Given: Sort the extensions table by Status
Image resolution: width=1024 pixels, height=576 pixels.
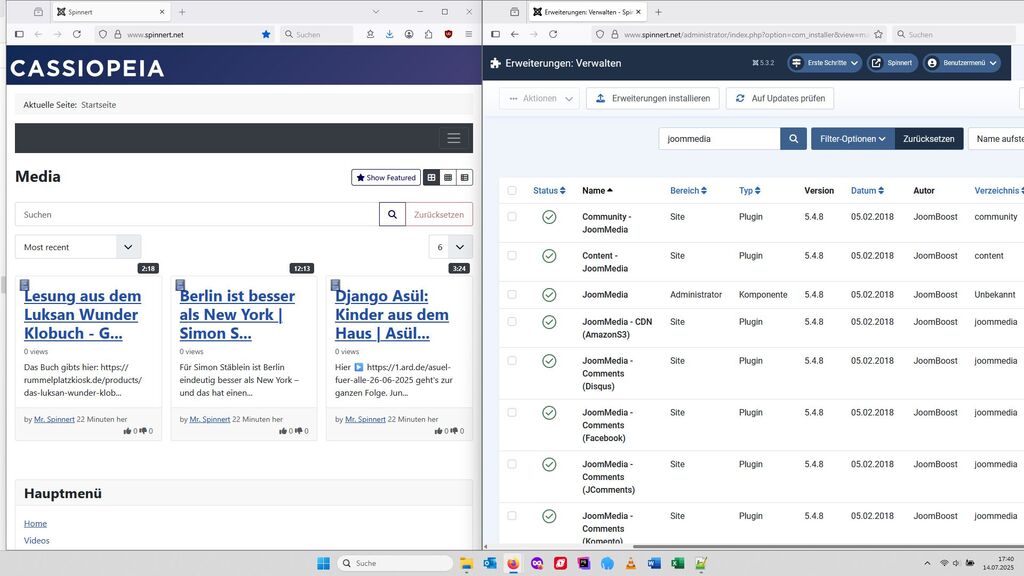Looking at the screenshot, I should 549,191.
